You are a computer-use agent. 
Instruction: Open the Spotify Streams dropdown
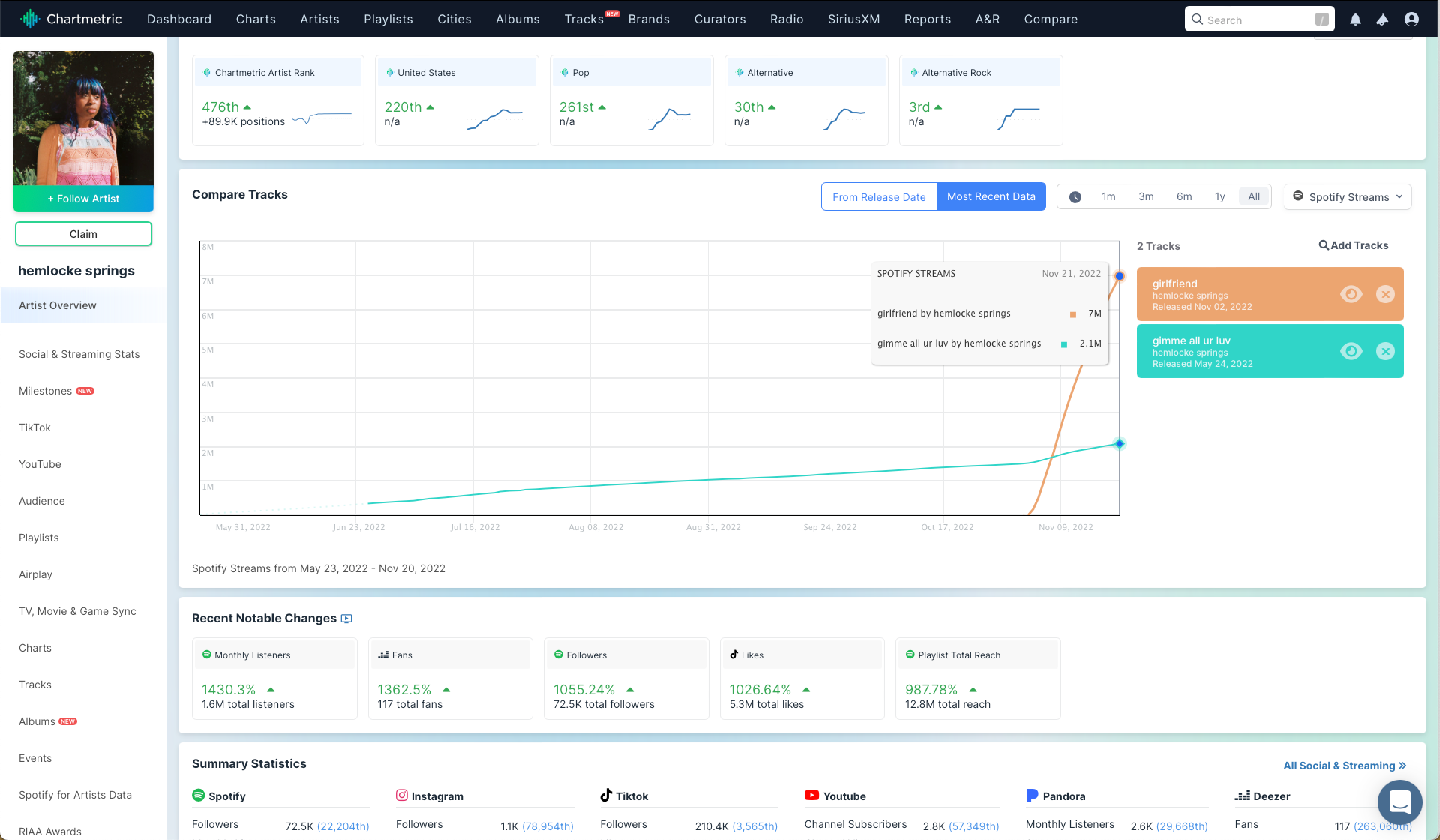pos(1348,197)
